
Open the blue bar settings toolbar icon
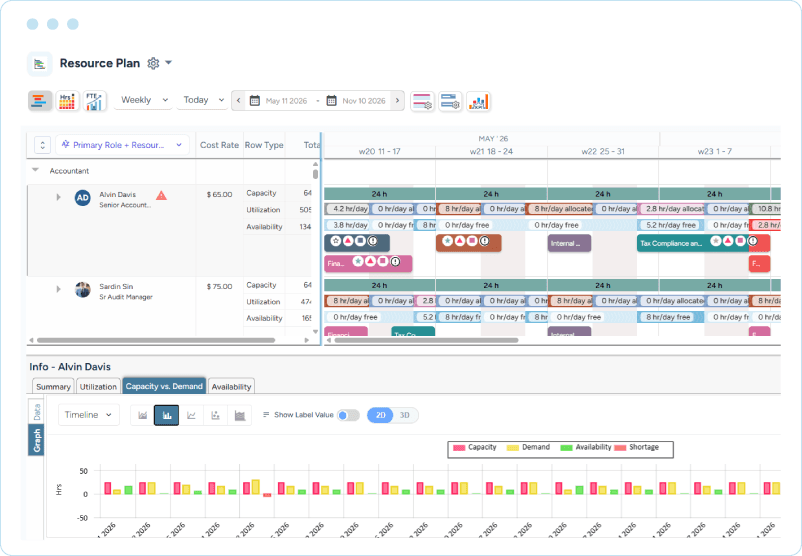(450, 101)
